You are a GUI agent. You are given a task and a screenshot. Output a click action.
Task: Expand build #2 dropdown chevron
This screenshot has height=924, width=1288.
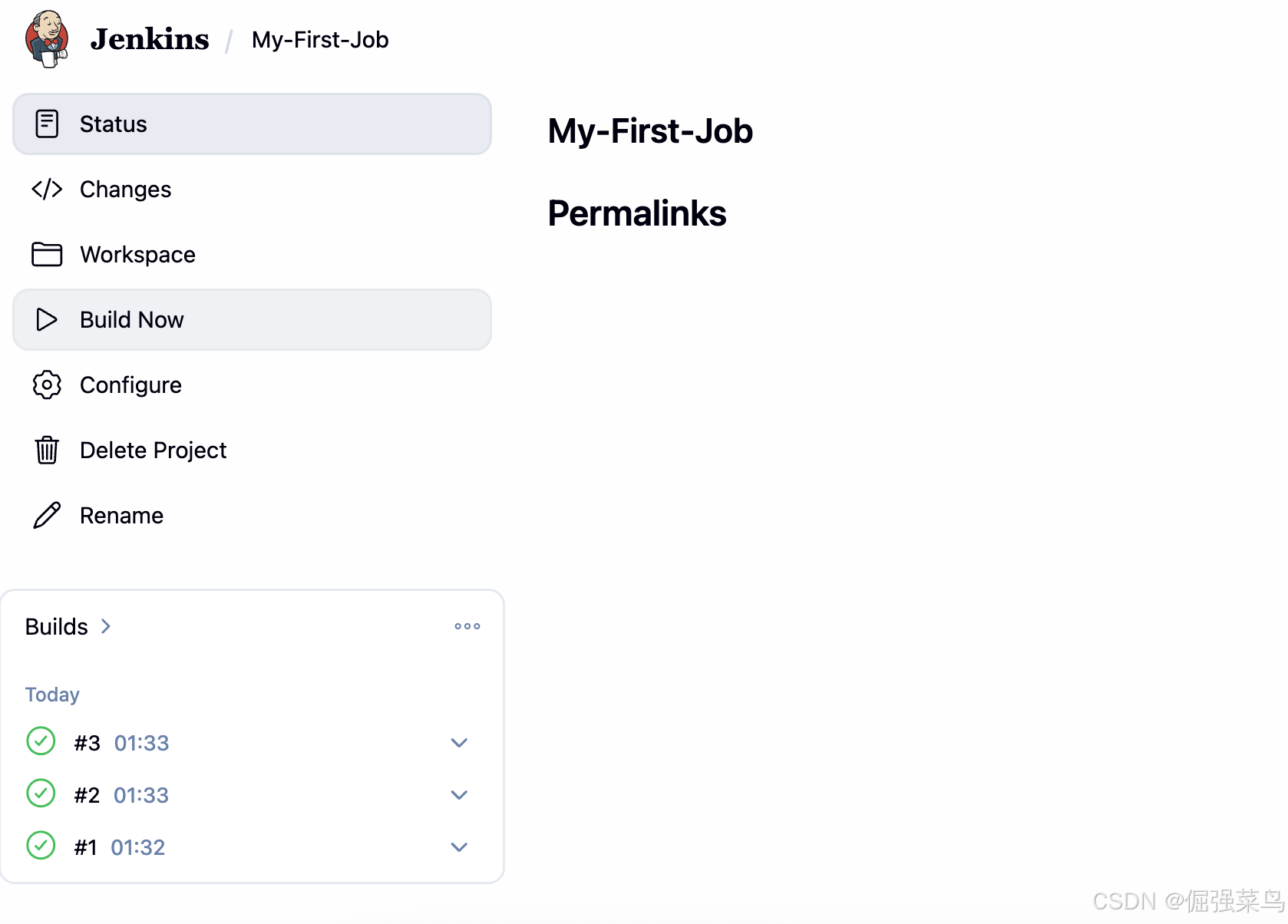point(459,795)
